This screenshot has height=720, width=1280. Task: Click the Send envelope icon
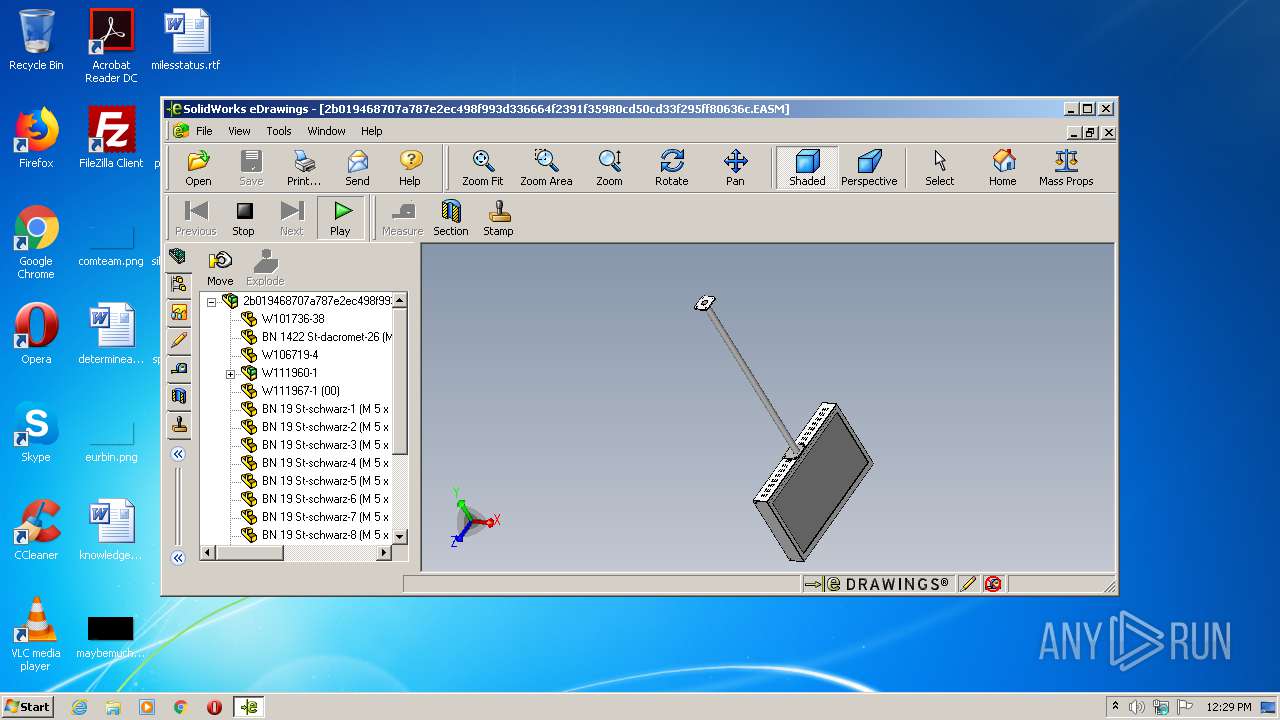coord(357,168)
